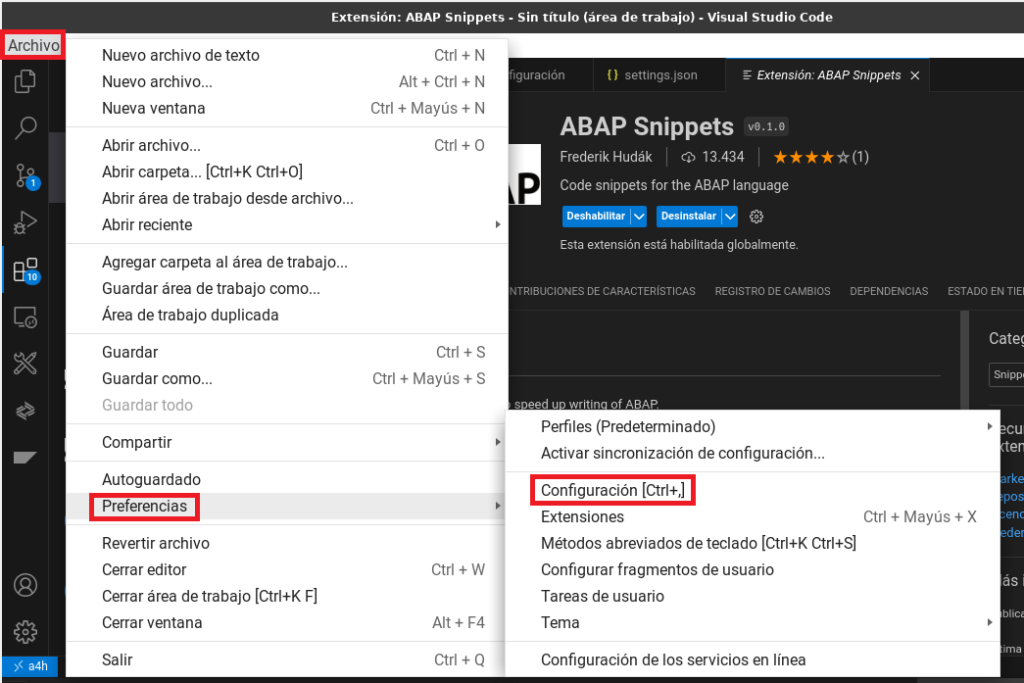Select Abrir archivo... entry
Viewport: 1024px width, 683px height.
coord(287,146)
